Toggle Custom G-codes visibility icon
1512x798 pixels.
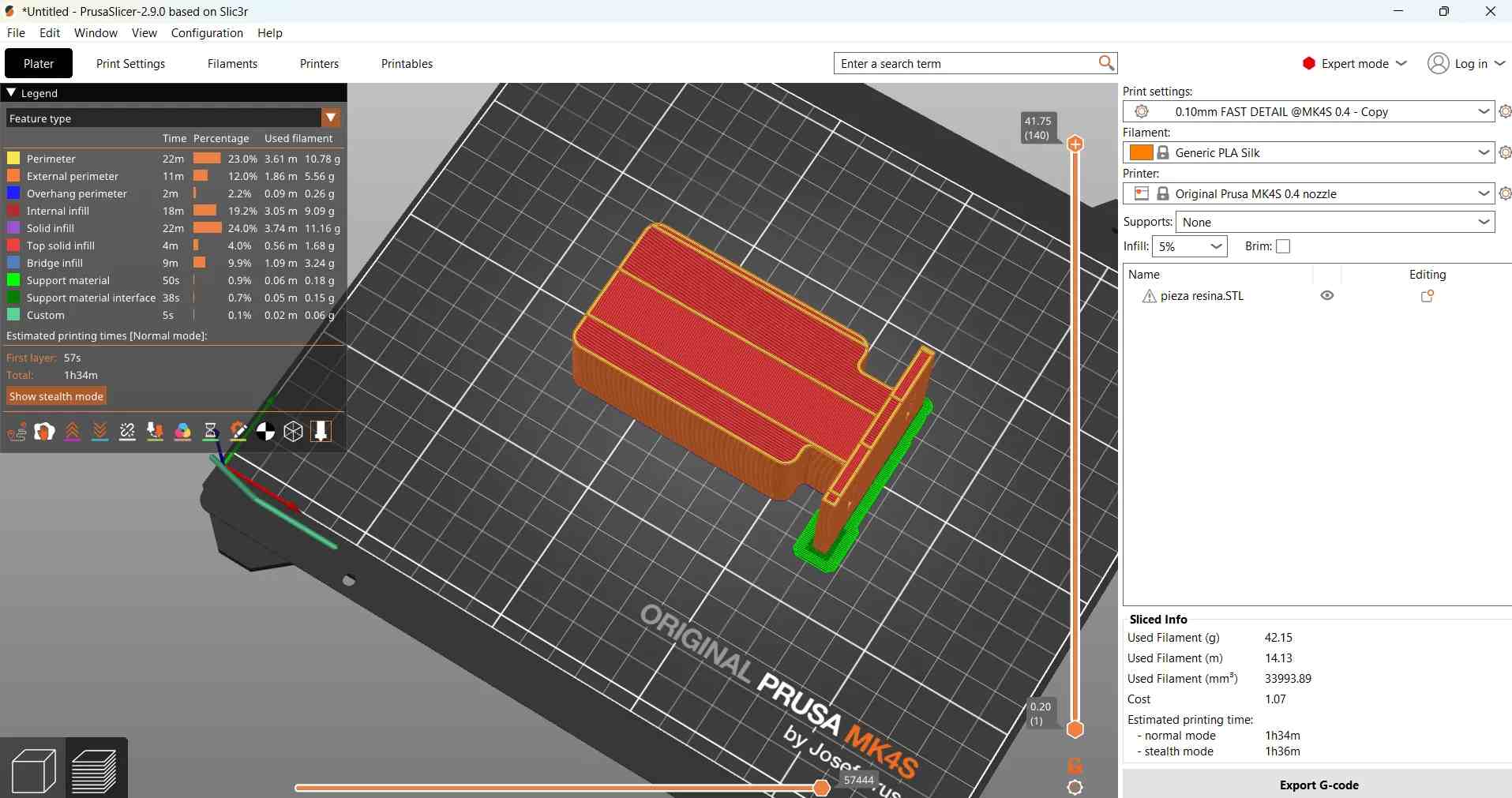click(238, 432)
